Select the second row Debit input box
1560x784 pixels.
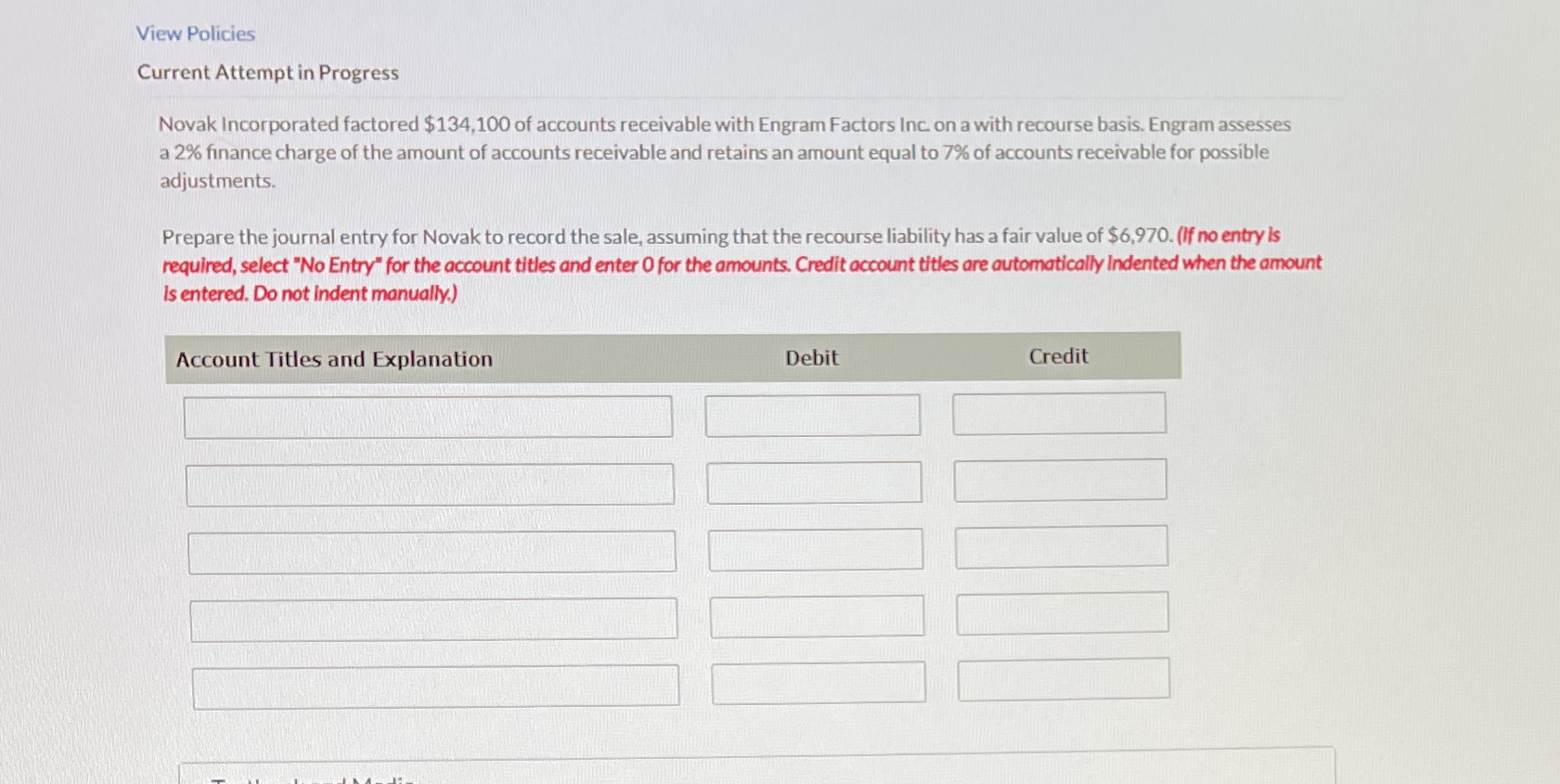tap(815, 482)
